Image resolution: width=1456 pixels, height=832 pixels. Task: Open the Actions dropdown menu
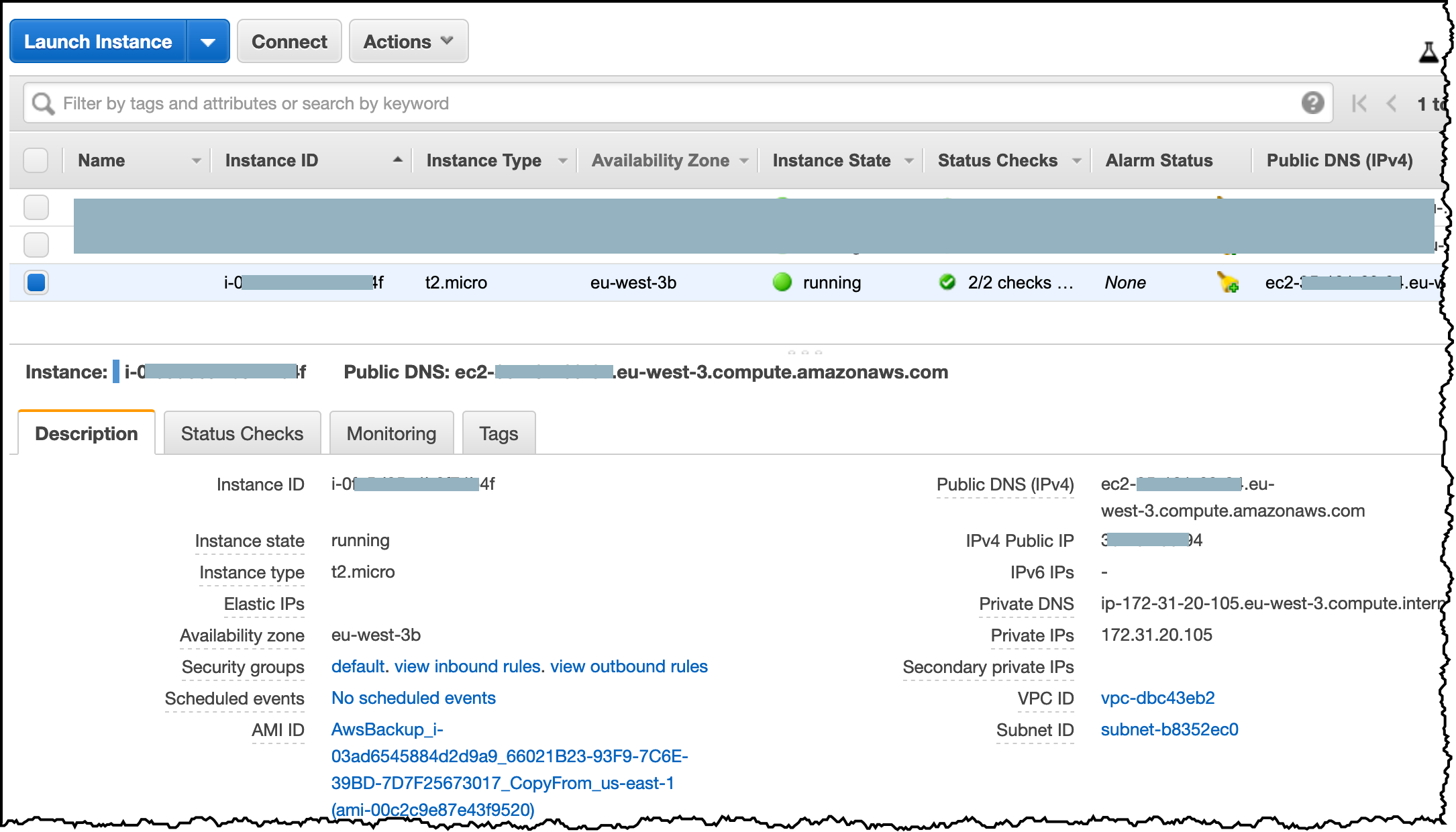[x=408, y=42]
